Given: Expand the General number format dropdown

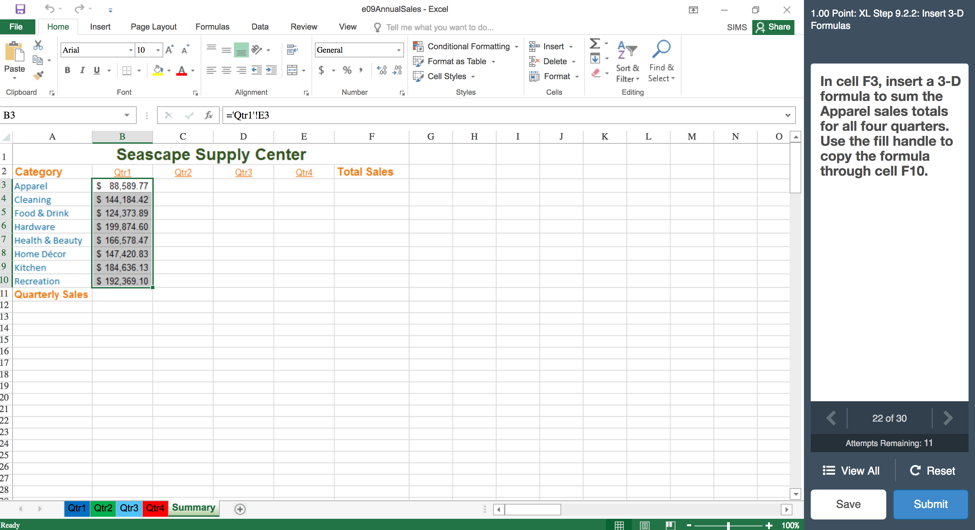Looking at the screenshot, I should pyautogui.click(x=398, y=50).
